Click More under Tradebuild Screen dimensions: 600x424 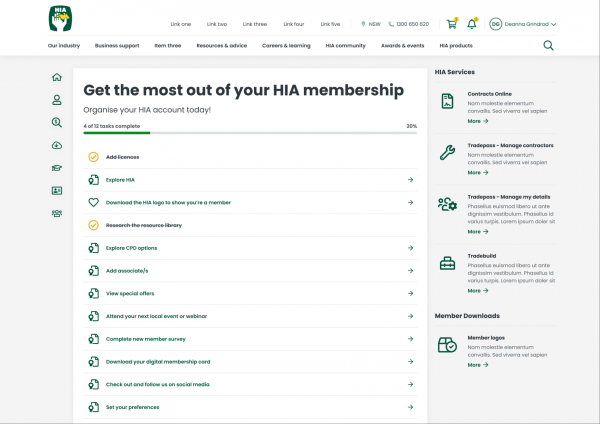(478, 291)
